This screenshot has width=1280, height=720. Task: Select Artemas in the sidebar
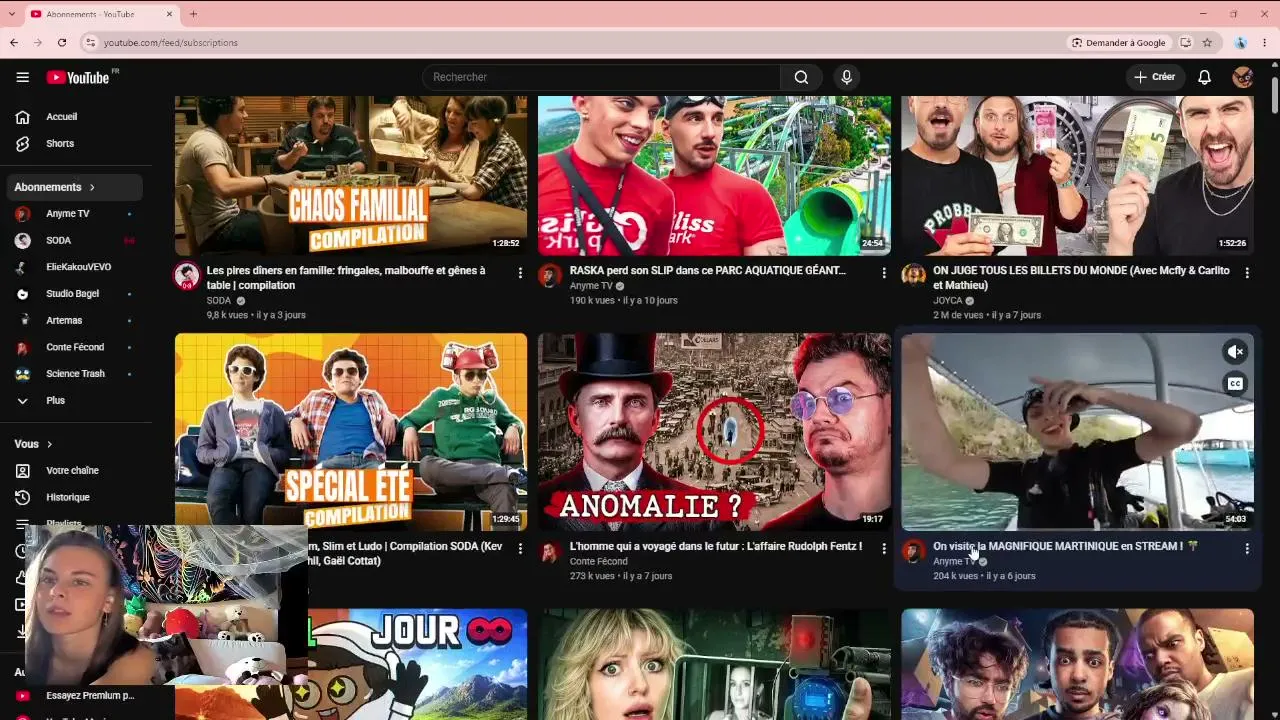[x=75, y=320]
